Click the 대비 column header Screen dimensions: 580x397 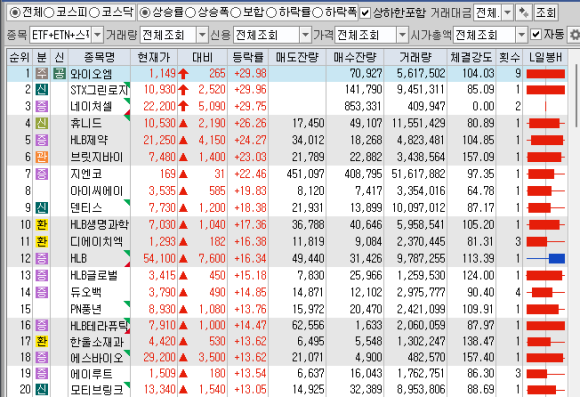202,57
